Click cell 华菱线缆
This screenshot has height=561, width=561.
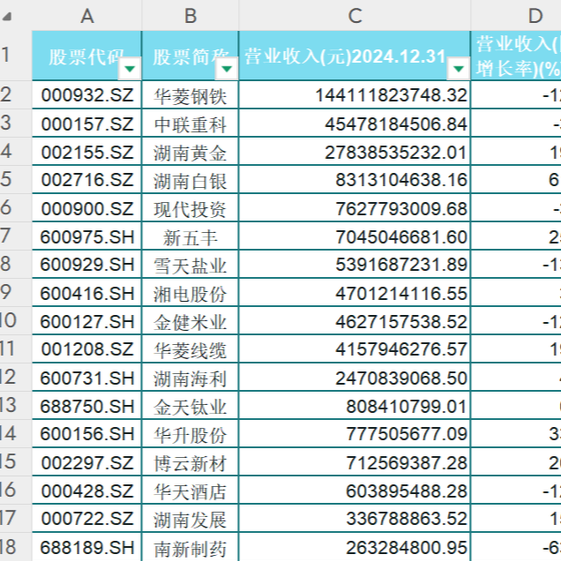[x=190, y=349]
